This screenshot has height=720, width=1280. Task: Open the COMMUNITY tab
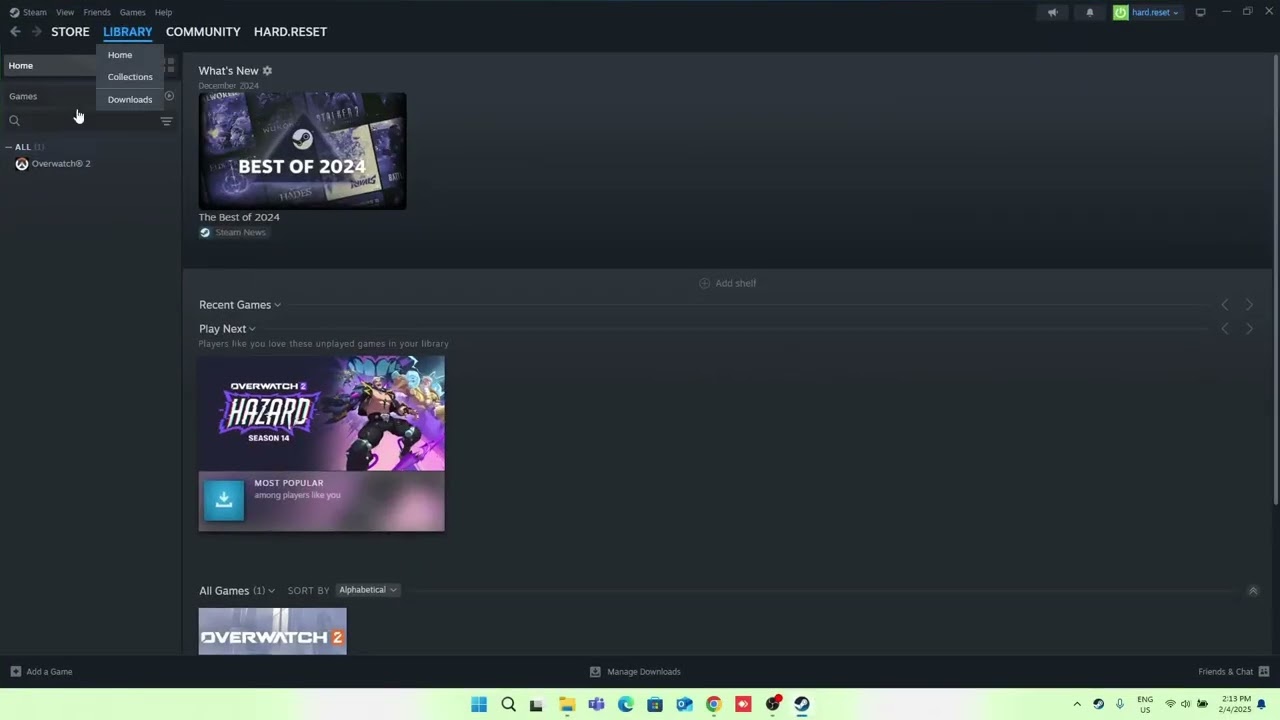pos(203,32)
